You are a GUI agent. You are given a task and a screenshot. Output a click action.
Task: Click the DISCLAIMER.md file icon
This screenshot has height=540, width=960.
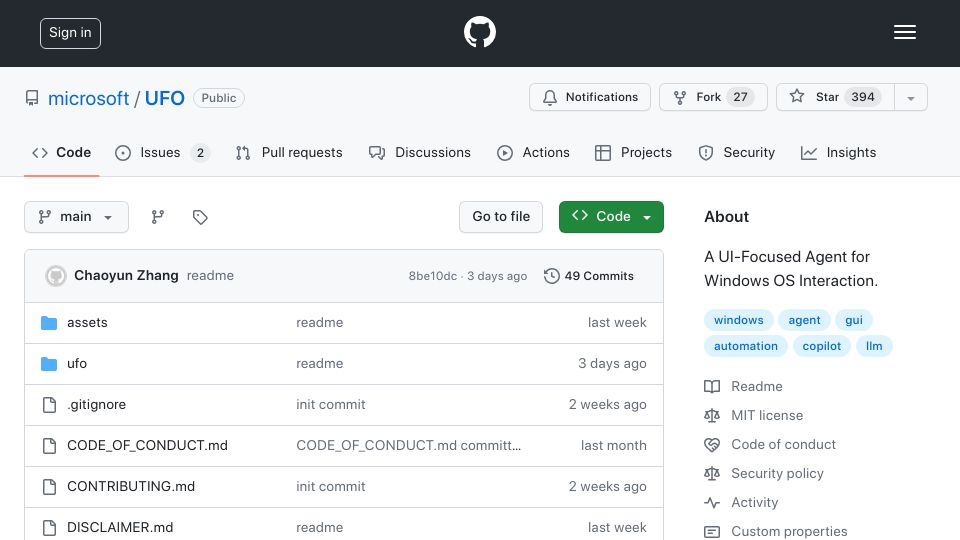tap(49, 527)
